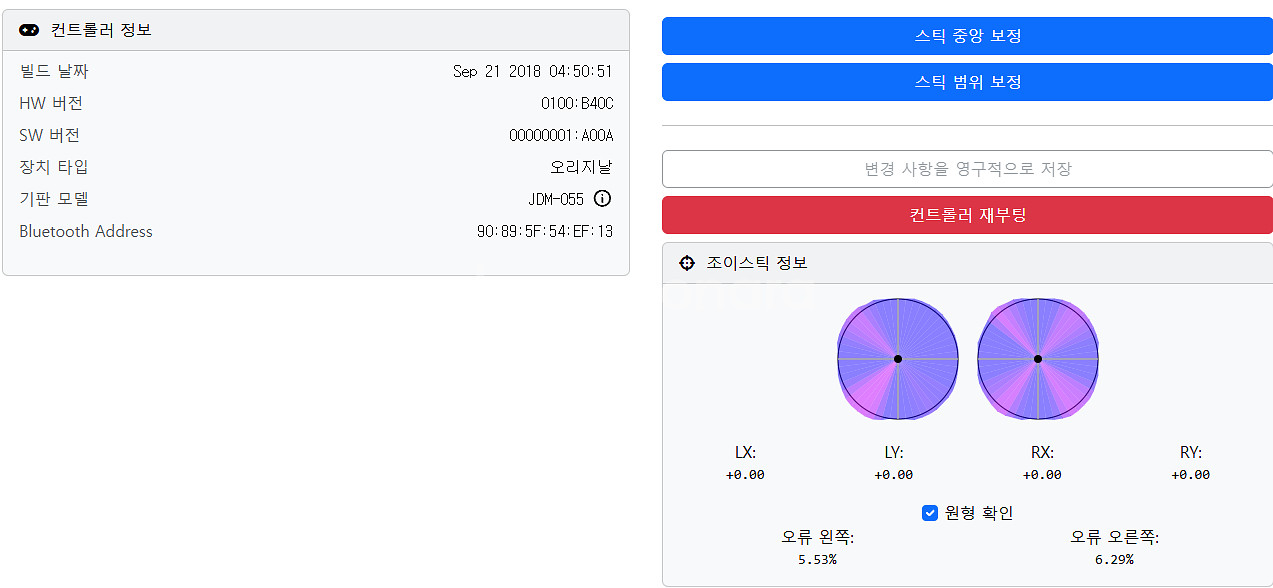Click 변경 사항을 영구적으로 저장 button
1273x588 pixels.
click(x=967, y=169)
